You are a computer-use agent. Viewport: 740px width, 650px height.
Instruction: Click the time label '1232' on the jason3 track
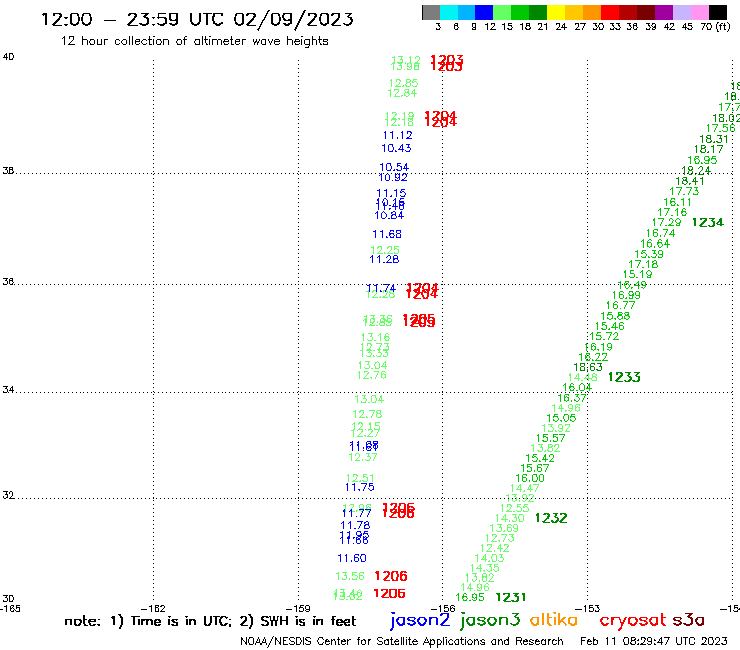(x=551, y=518)
